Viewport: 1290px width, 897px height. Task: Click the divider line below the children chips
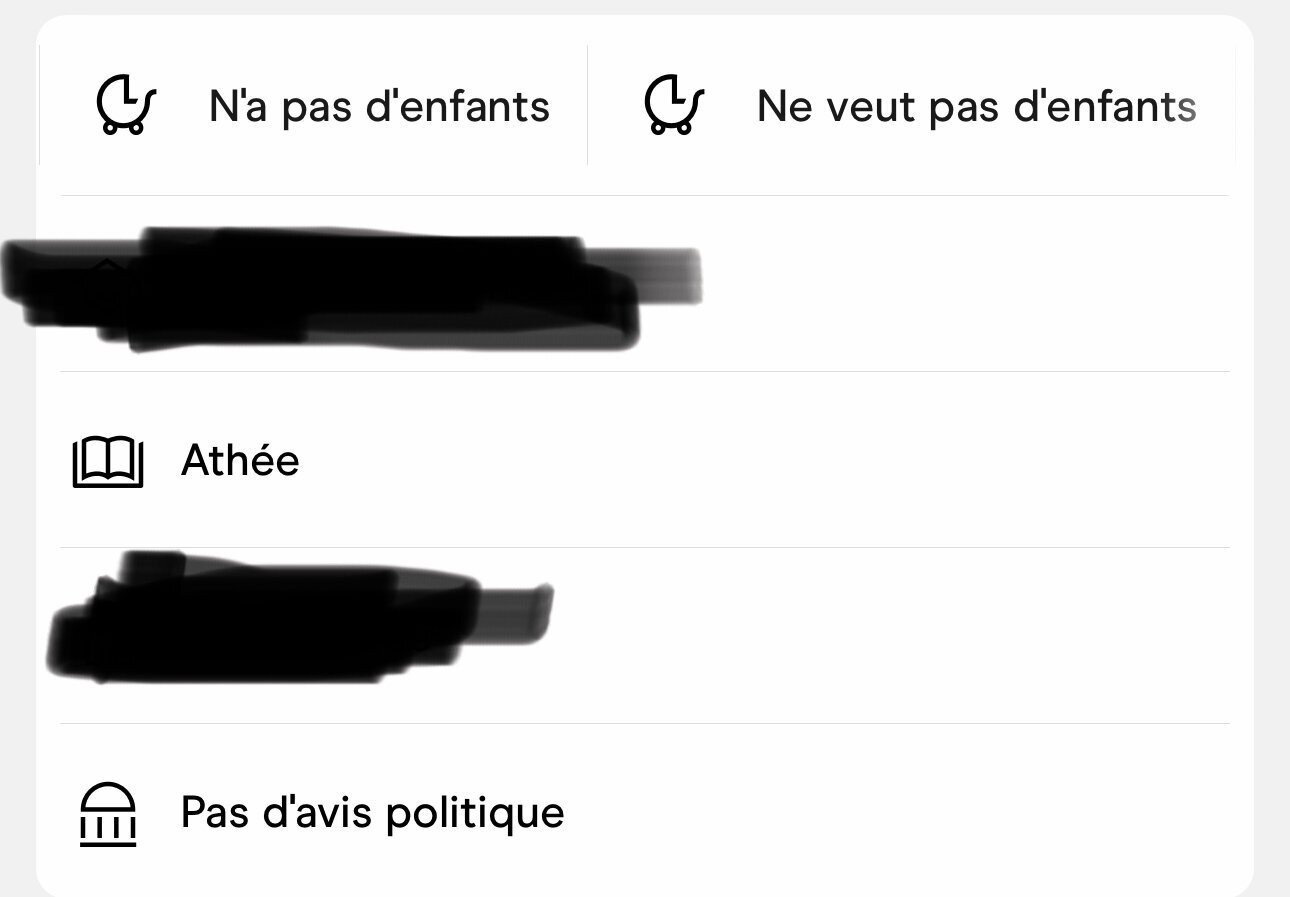[x=644, y=196]
